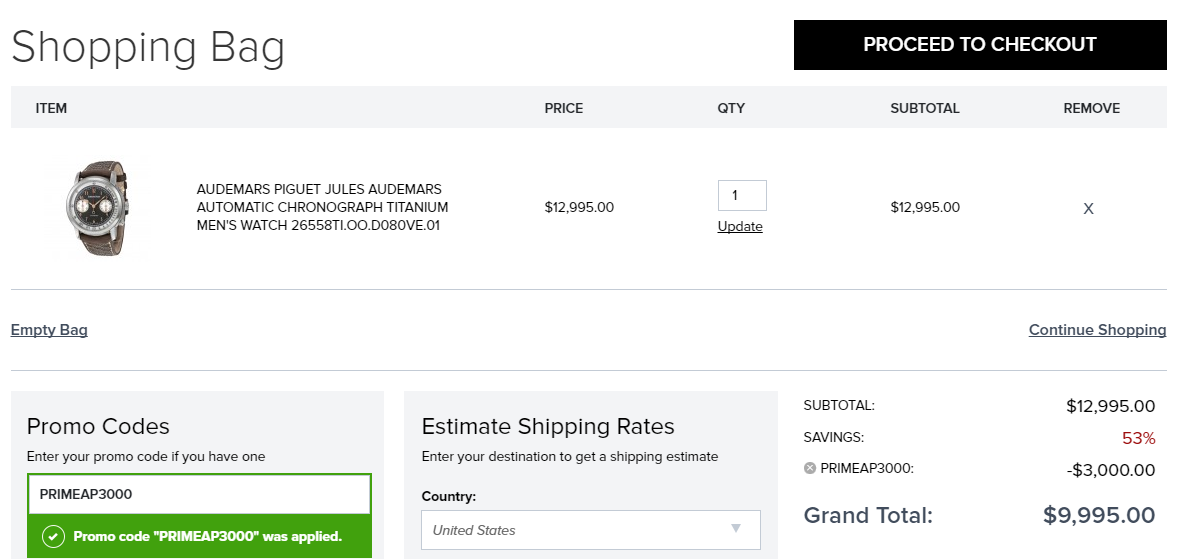Click the quantity input field
Image resolution: width=1188 pixels, height=559 pixels.
742,195
